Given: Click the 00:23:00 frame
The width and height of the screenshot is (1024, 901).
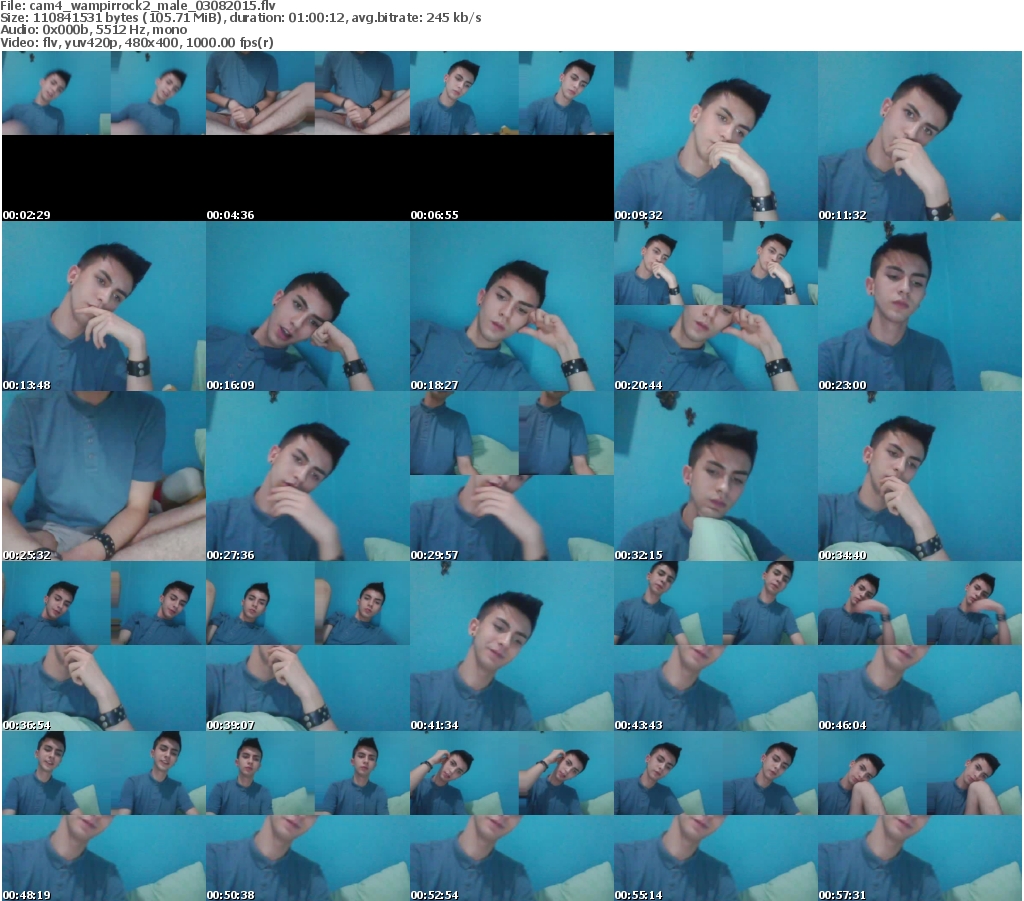Looking at the screenshot, I should click(x=920, y=306).
